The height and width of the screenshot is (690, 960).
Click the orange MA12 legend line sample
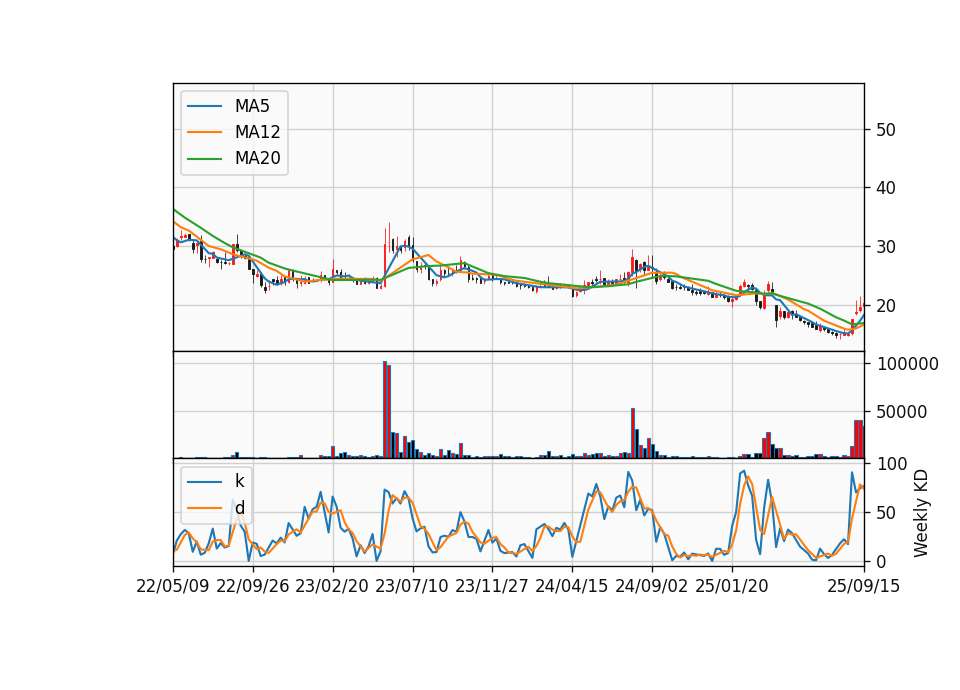coord(204,132)
